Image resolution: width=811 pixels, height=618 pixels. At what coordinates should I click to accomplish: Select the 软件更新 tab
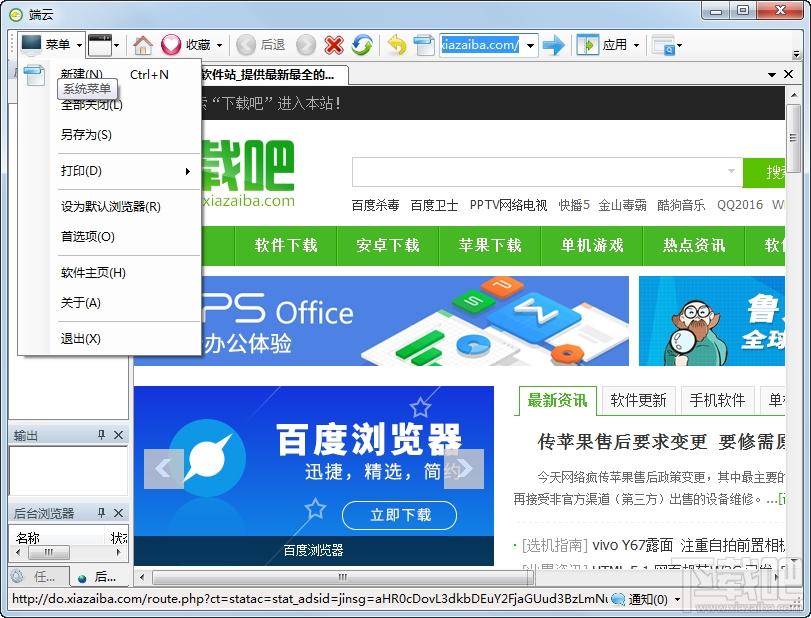638,400
